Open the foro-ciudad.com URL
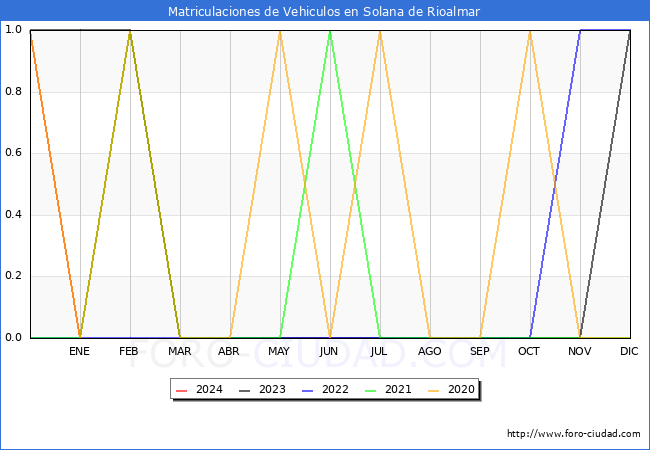This screenshot has height=450, width=650. [x=574, y=434]
